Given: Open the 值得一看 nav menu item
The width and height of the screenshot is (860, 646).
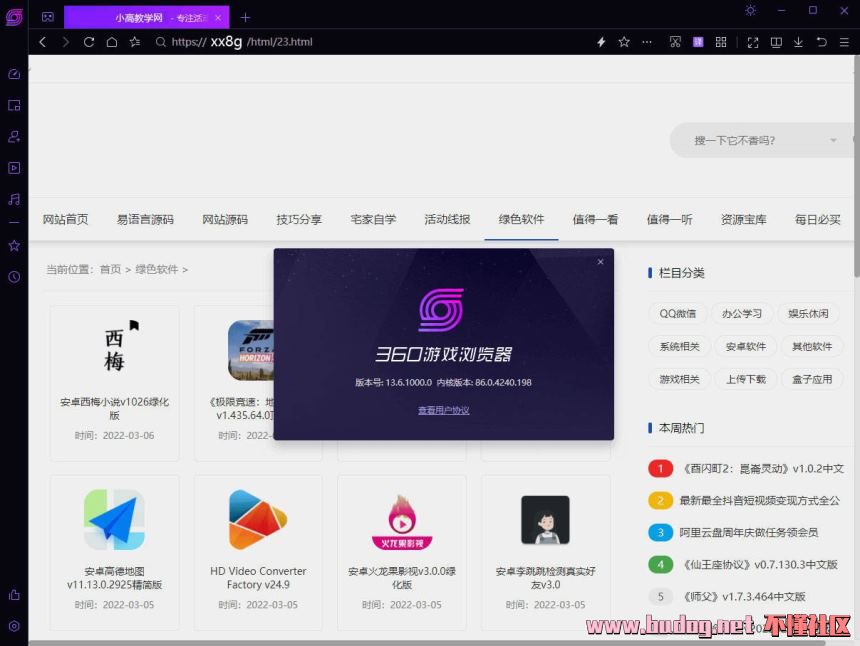Looking at the screenshot, I should click(595, 219).
